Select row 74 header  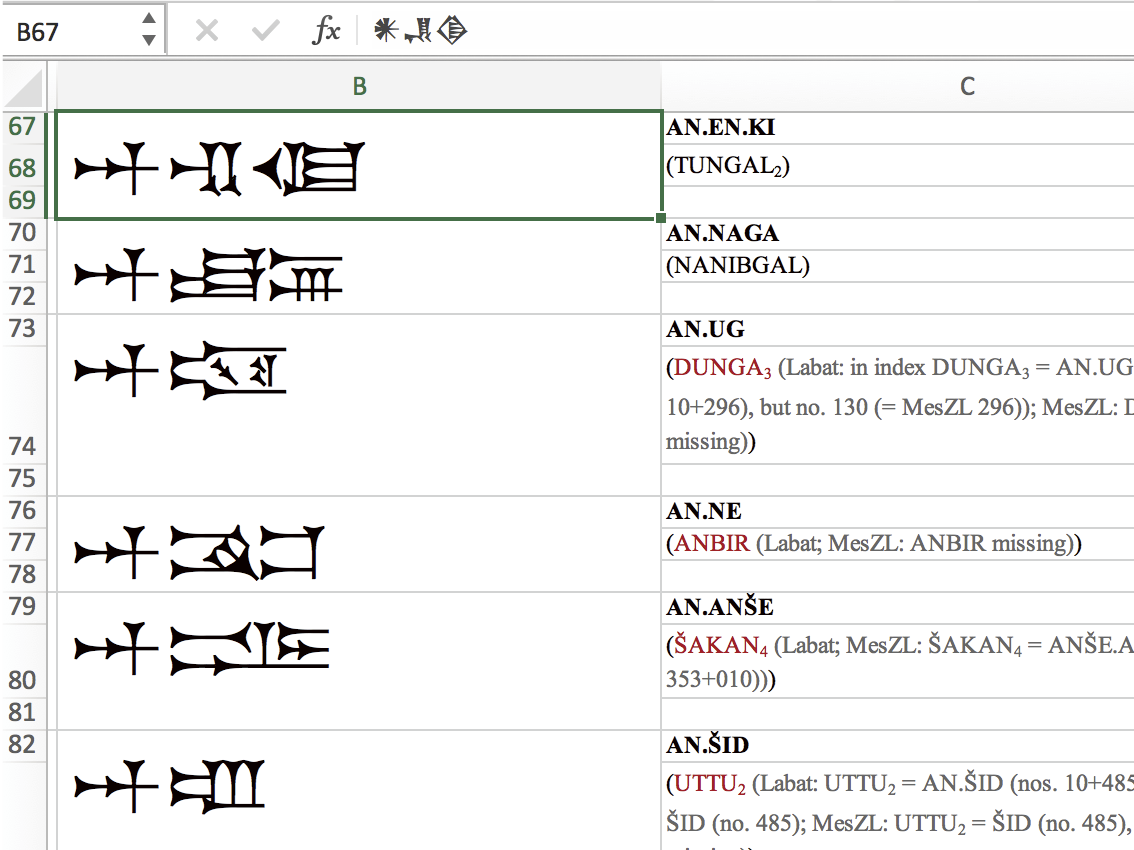[x=22, y=405]
